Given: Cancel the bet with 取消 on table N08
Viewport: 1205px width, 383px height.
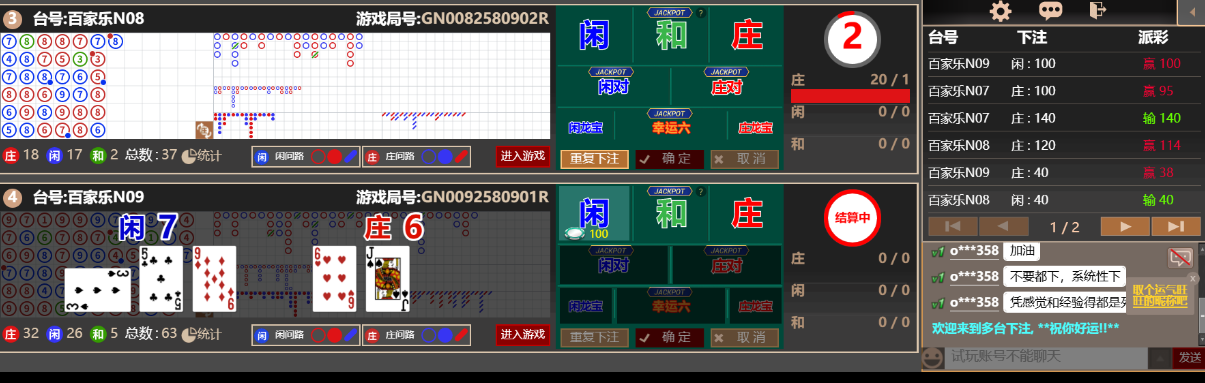Looking at the screenshot, I should [x=745, y=158].
